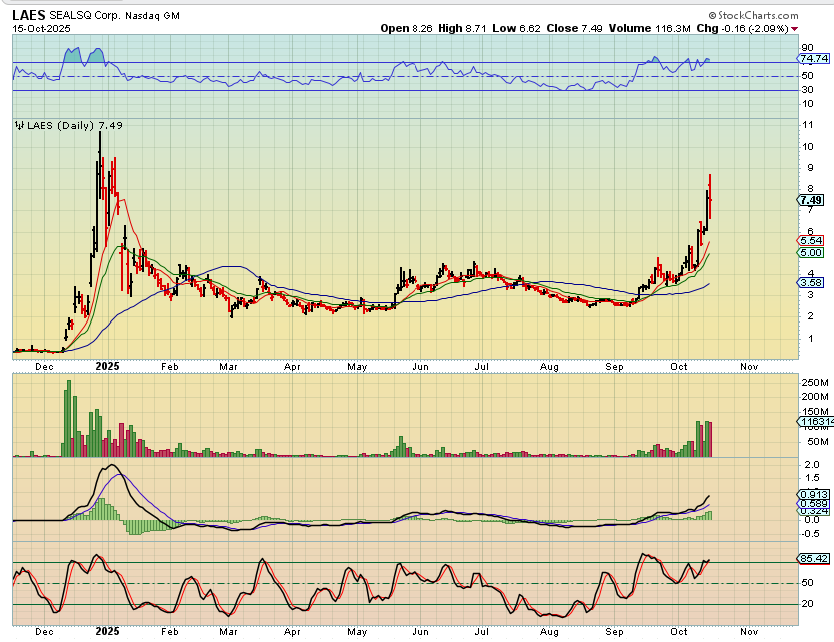This screenshot has height=642, width=834.
Task: Click the 116314 volume value tag
Action: [x=815, y=422]
